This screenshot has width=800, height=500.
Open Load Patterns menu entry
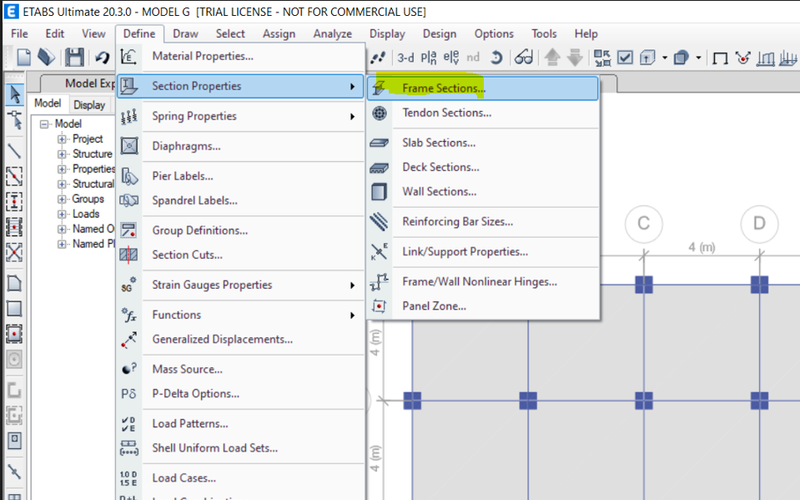pyautogui.click(x=240, y=424)
